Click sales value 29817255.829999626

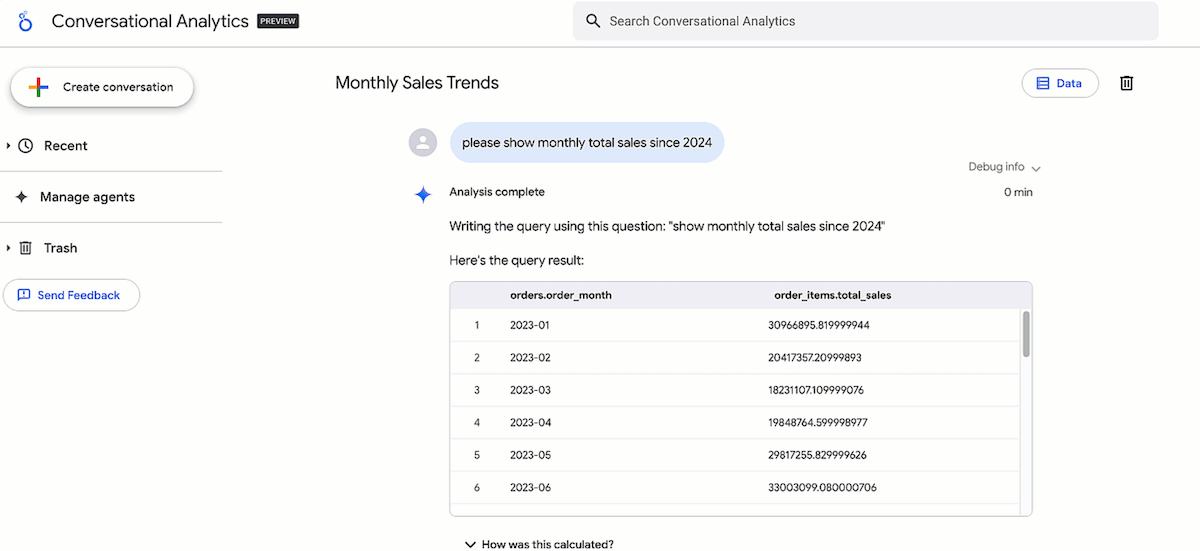click(x=818, y=455)
